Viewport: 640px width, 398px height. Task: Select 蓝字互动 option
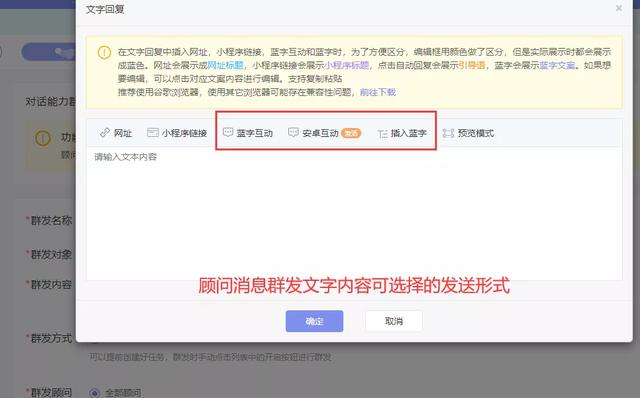(x=248, y=133)
